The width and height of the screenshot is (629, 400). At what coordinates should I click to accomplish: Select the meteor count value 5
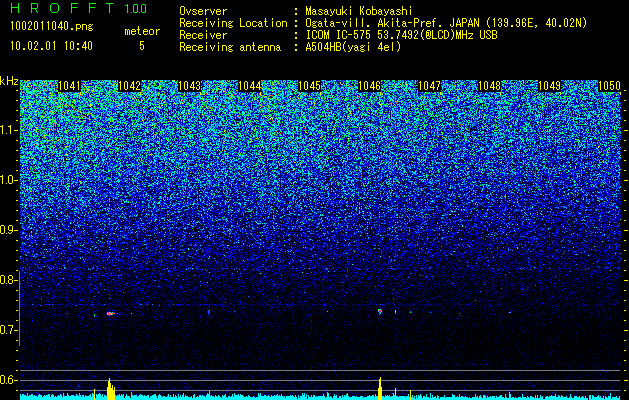[x=142, y=46]
